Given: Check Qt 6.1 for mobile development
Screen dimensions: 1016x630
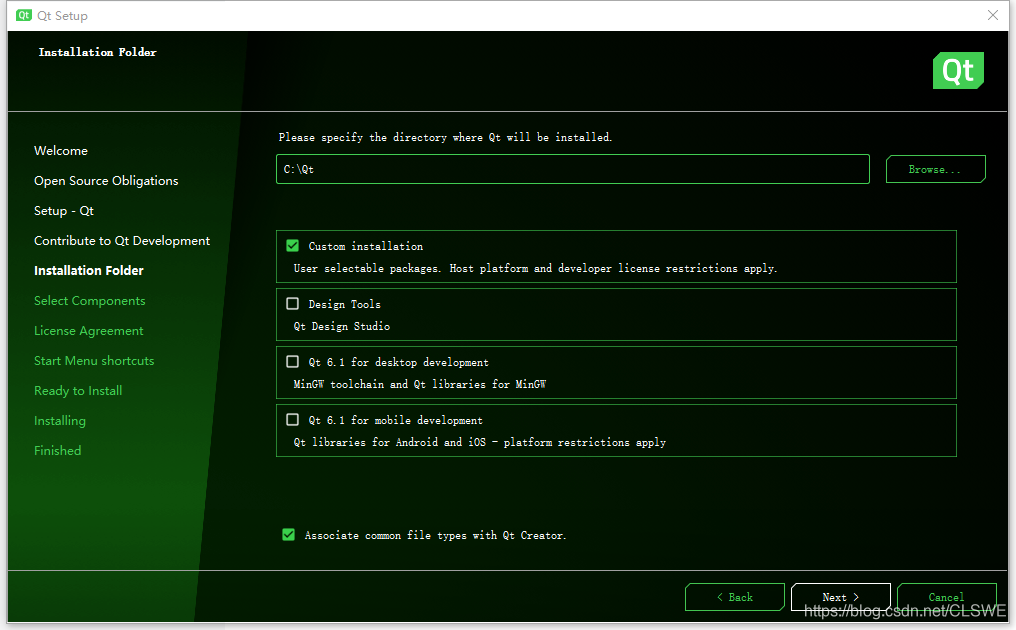Looking at the screenshot, I should [x=292, y=419].
